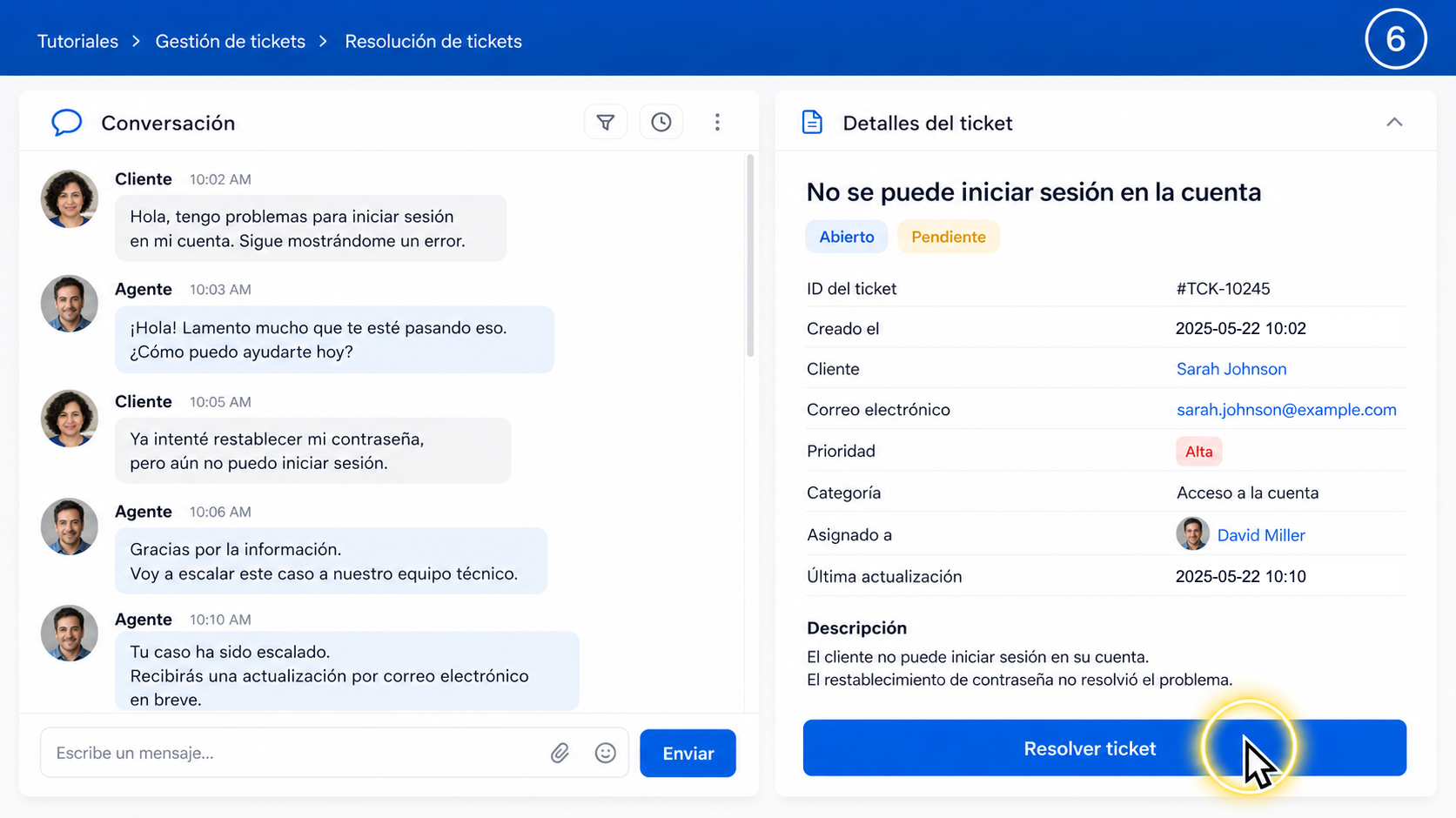Open Sarah Johnson client link

click(x=1231, y=369)
